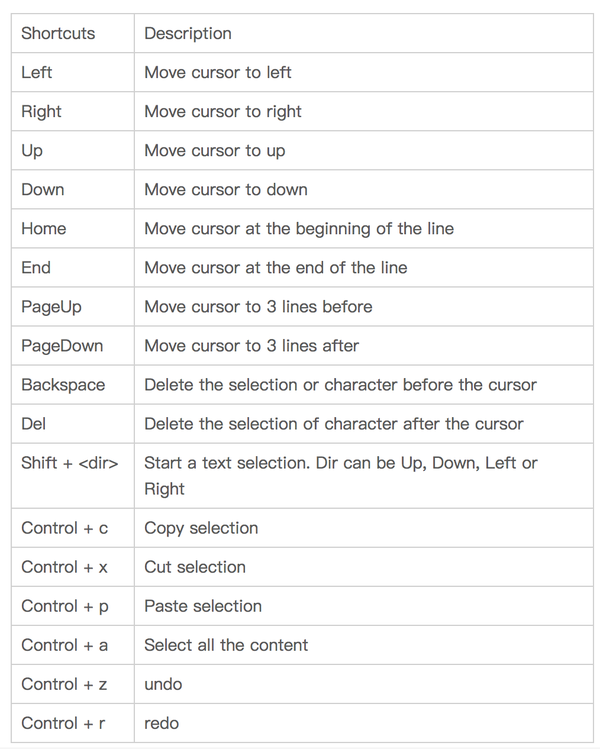This screenshot has height=749, width=600.
Task: Click the Up shortcut cell
Action: click(32, 150)
